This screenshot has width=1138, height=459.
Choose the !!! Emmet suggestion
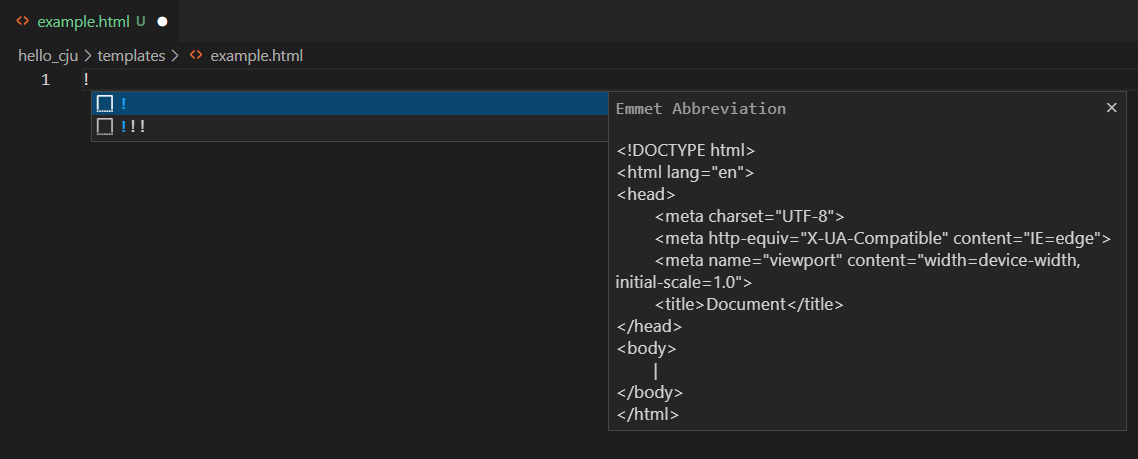point(349,127)
